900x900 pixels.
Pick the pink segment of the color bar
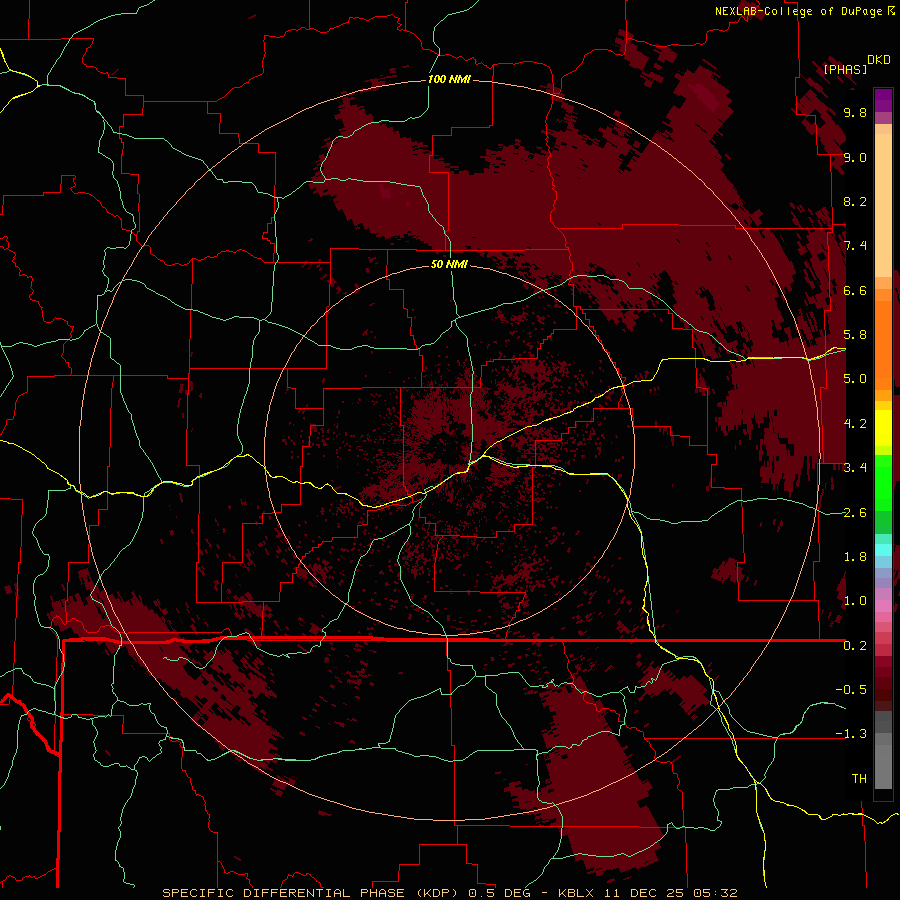[x=883, y=606]
